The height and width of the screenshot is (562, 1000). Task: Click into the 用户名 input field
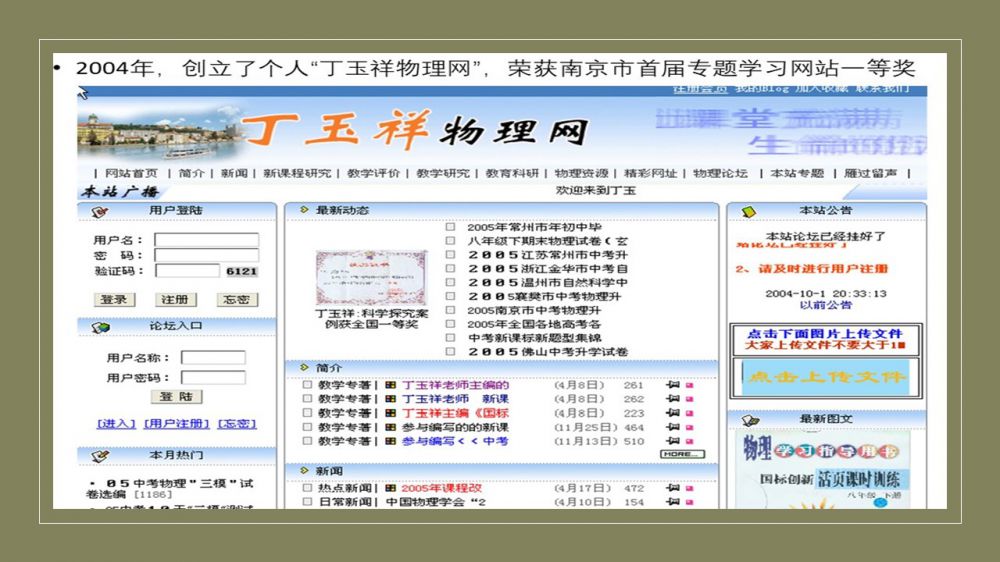[206, 240]
